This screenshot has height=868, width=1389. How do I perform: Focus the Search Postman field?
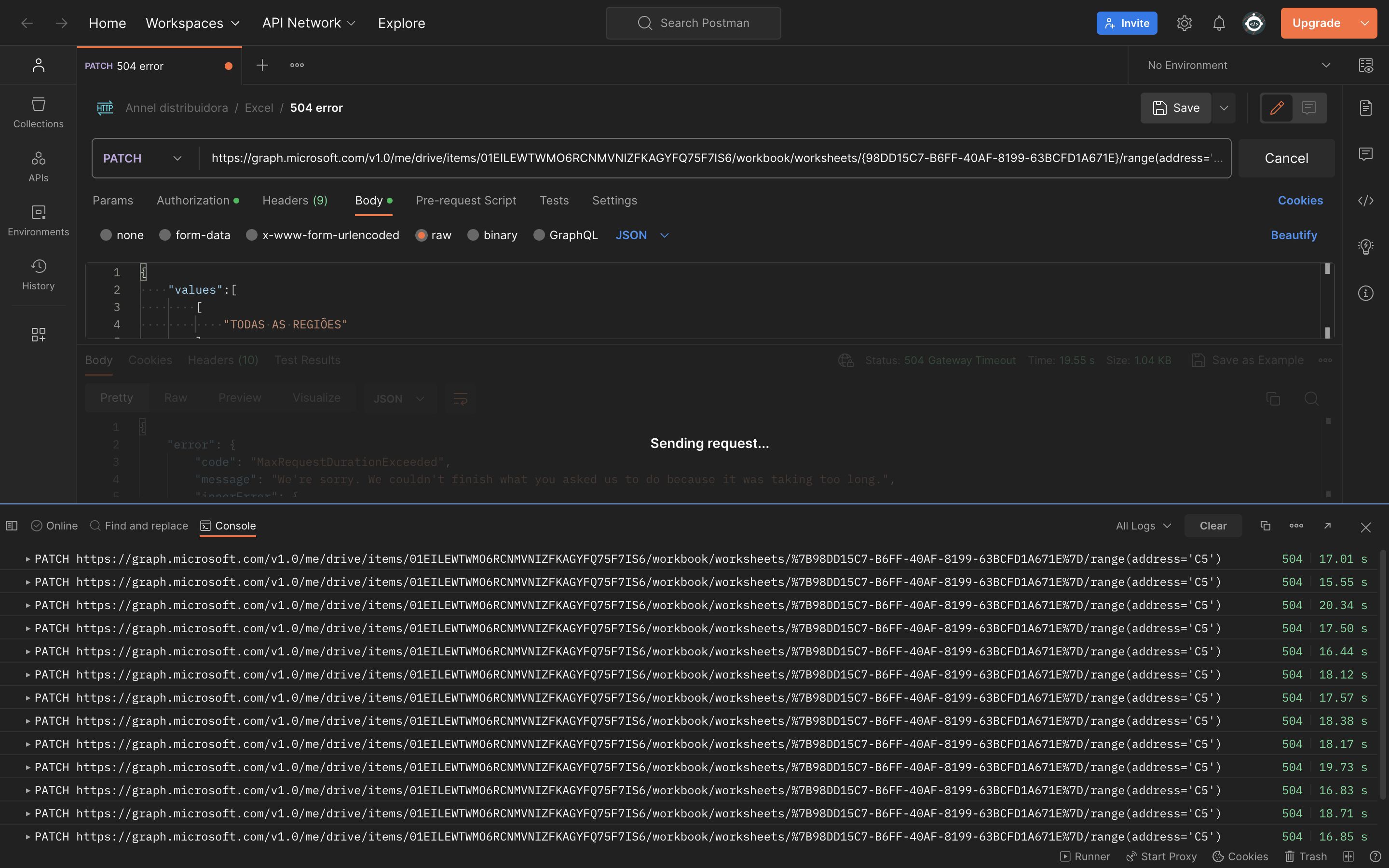(693, 23)
